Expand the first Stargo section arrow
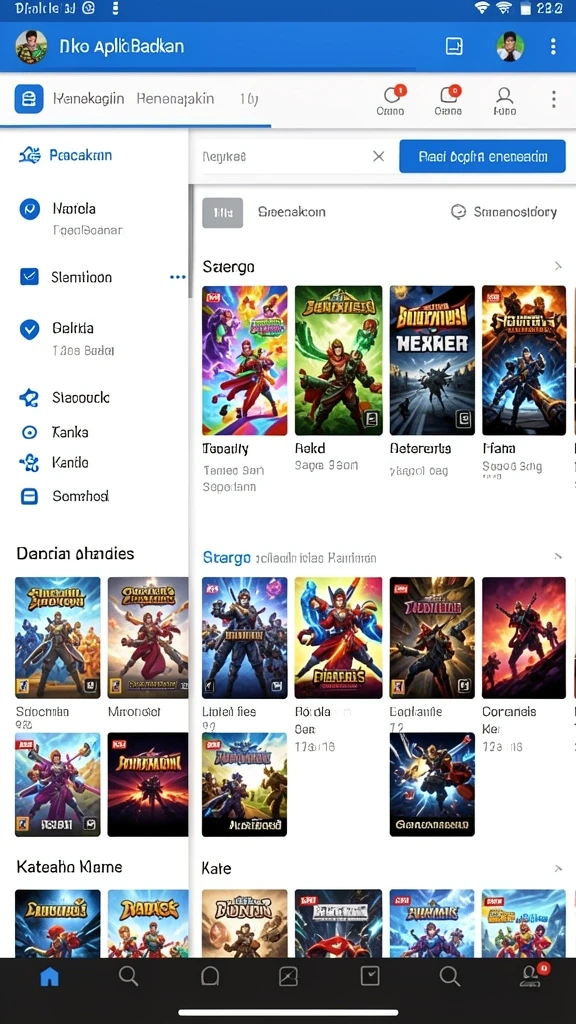This screenshot has height=1024, width=576. tap(558, 266)
